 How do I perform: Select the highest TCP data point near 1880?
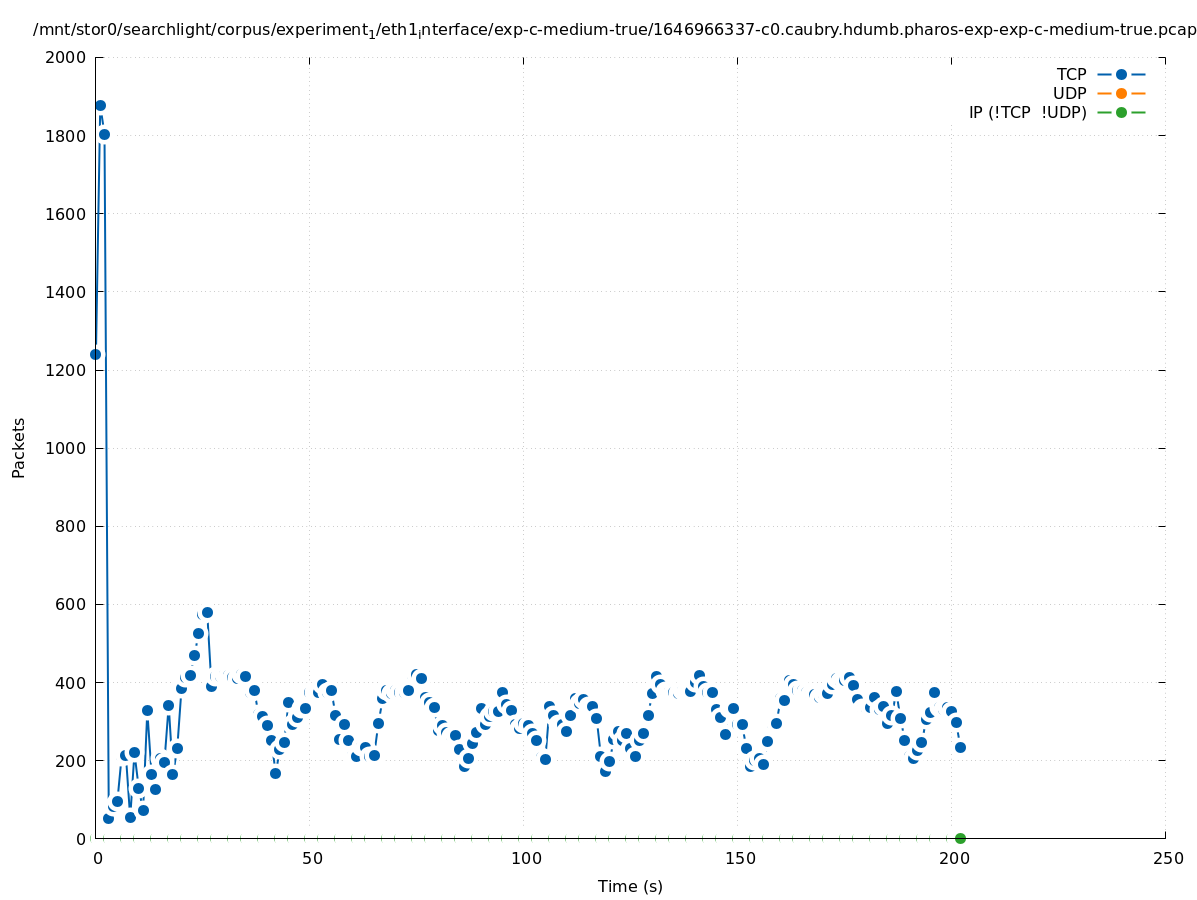tap(100, 105)
